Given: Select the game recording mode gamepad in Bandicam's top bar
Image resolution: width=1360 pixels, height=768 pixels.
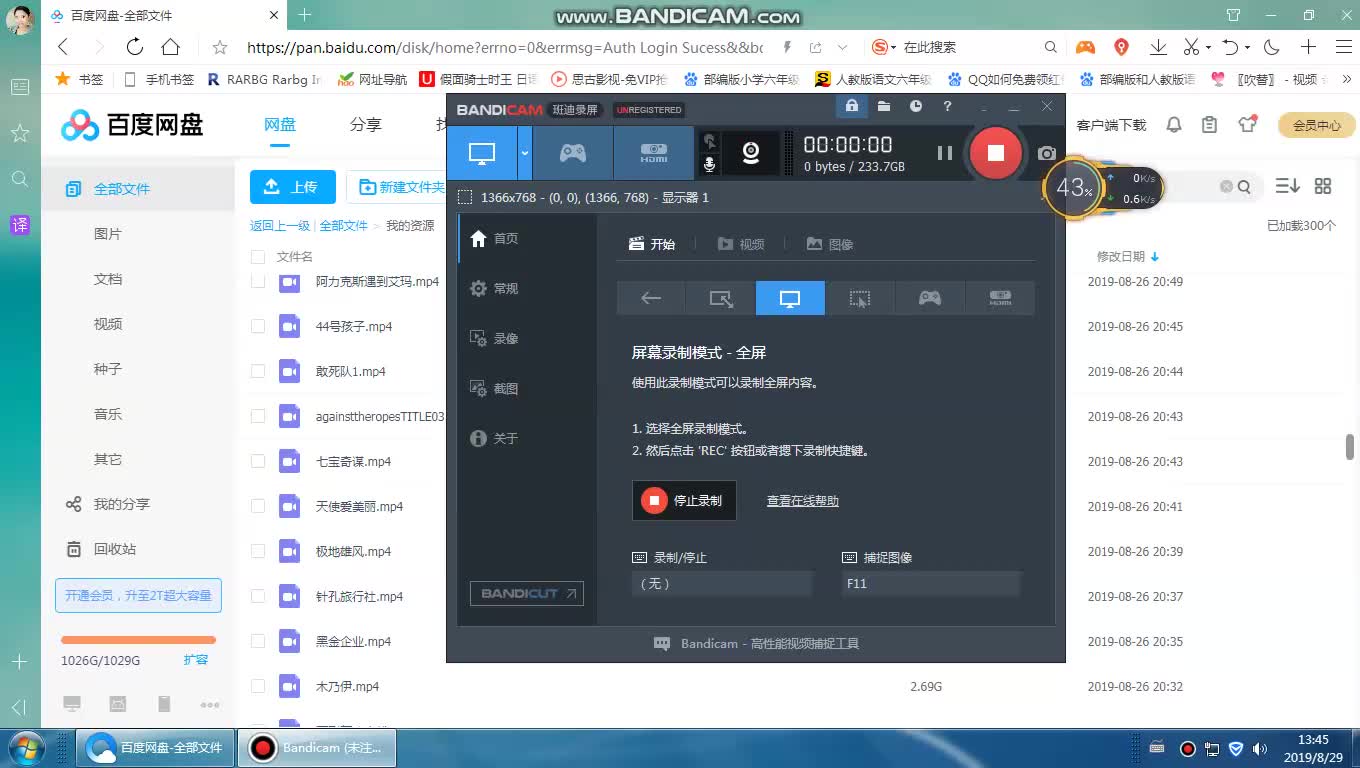Looking at the screenshot, I should 572,153.
